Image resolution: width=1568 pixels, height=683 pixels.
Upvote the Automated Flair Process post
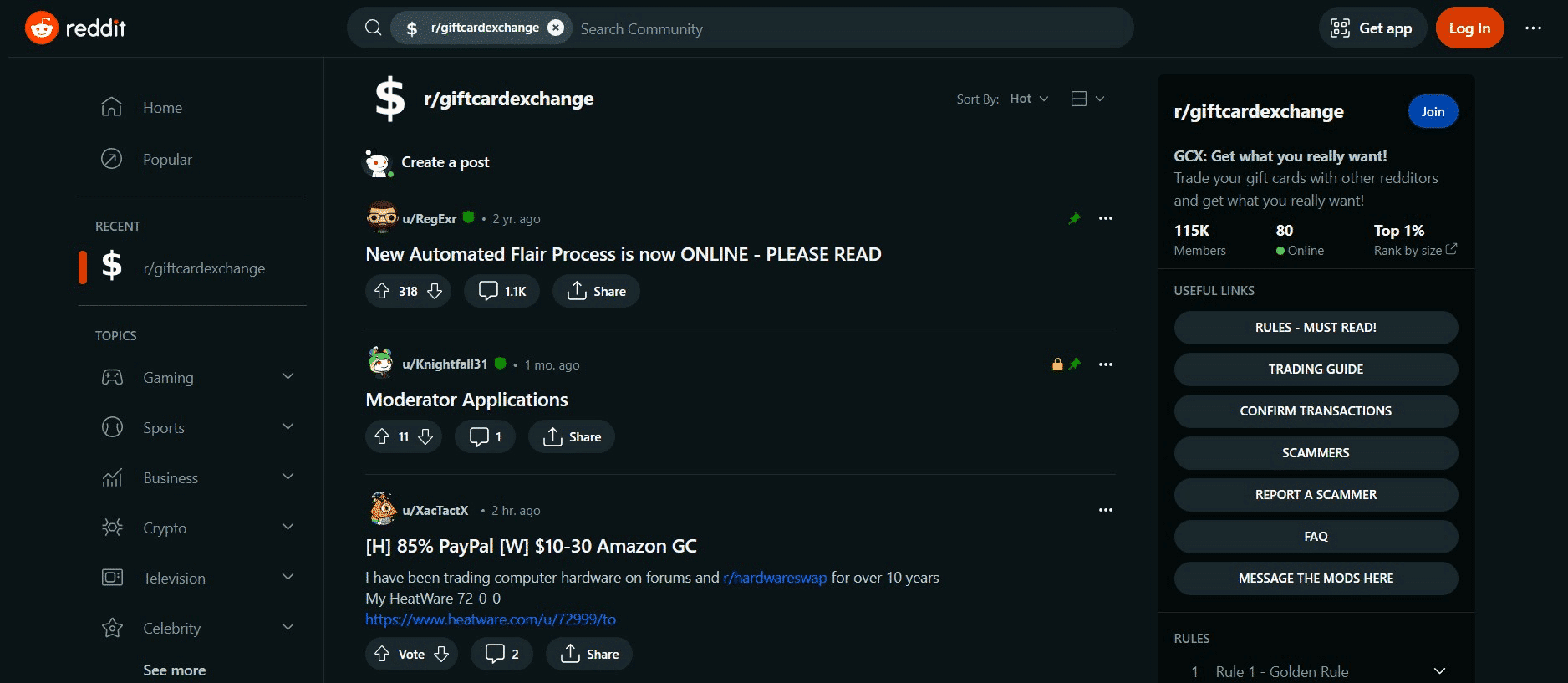point(382,291)
